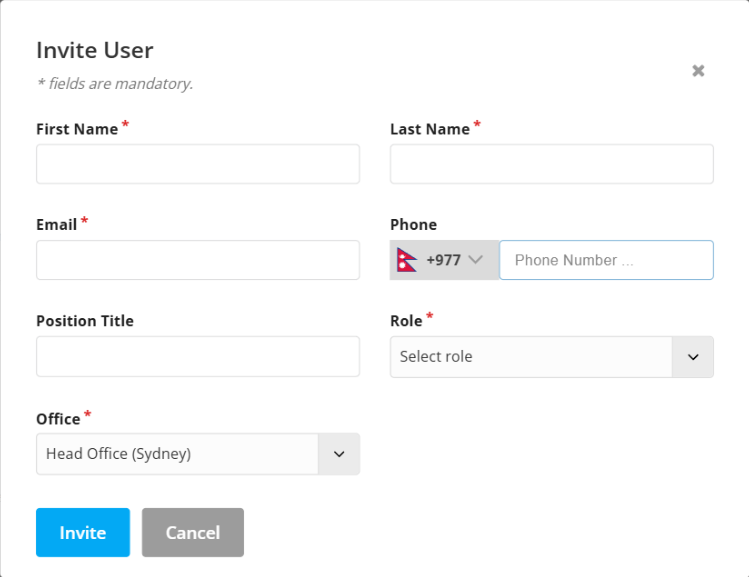Viewport: 749px width, 577px height.
Task: Click the Email field label
Action: (x=57, y=224)
